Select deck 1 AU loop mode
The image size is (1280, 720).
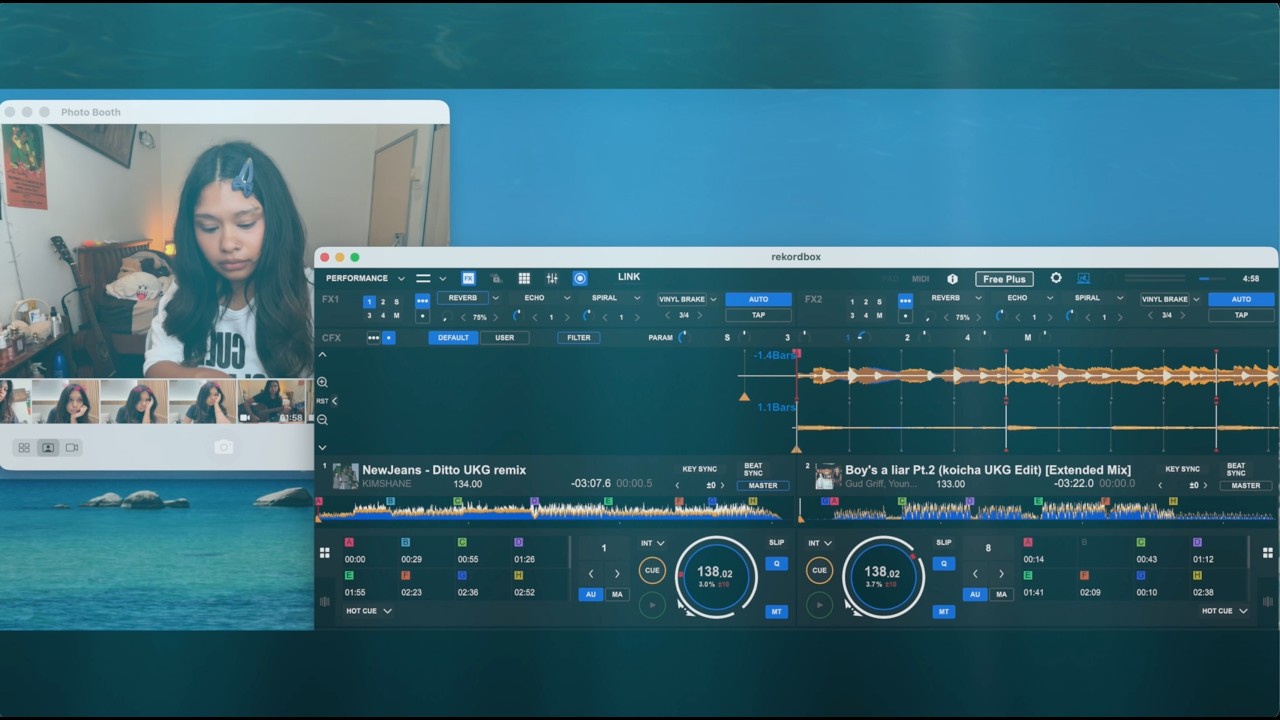click(x=590, y=594)
